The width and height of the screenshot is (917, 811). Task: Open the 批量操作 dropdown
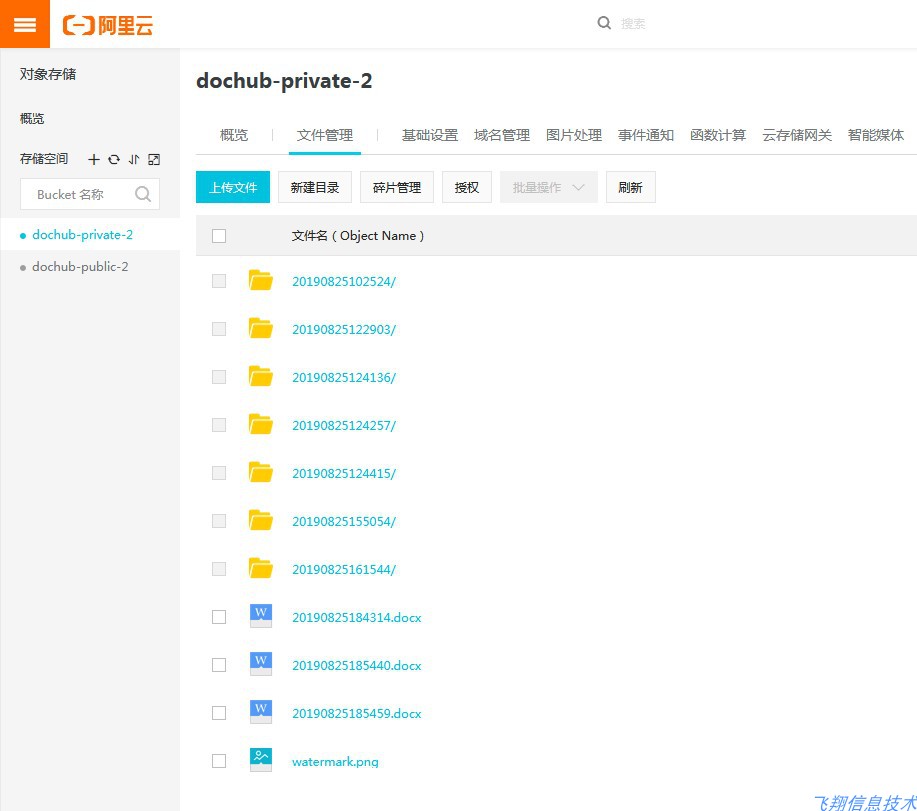pos(548,186)
